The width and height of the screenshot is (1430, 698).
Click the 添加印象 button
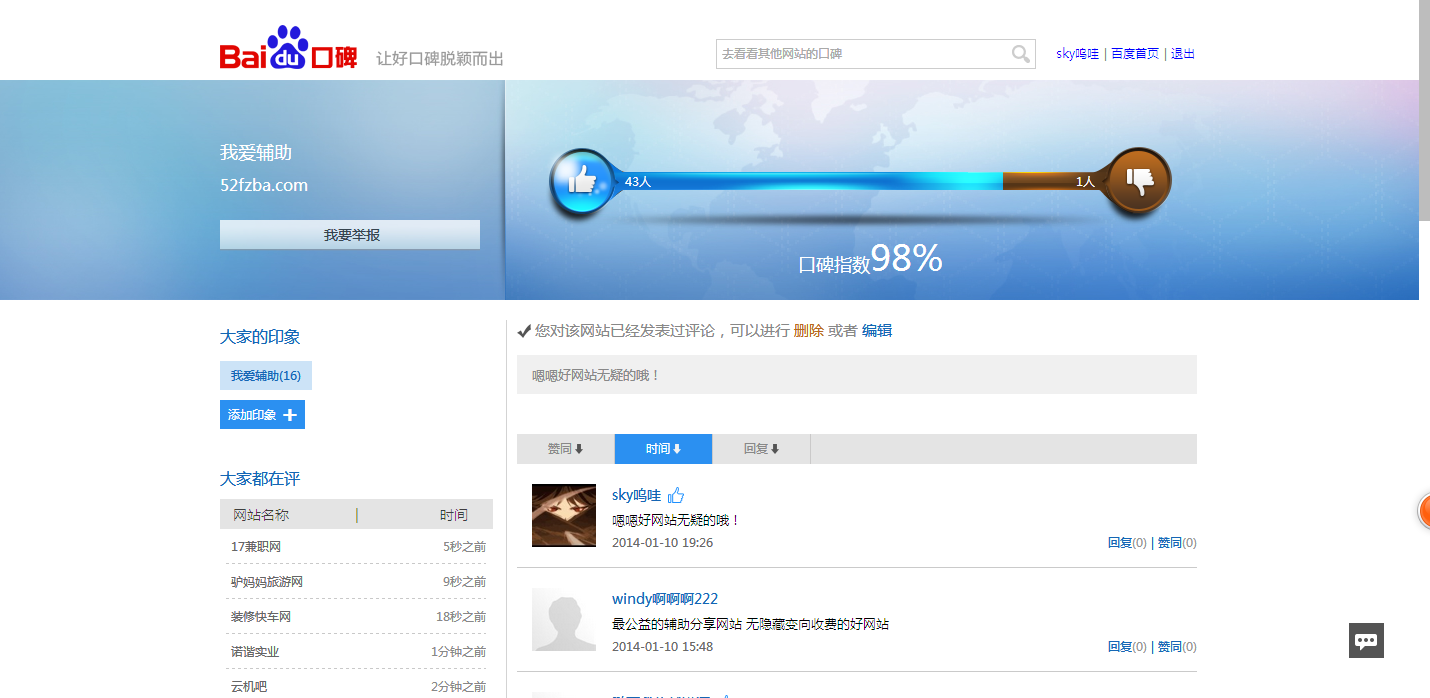(x=262, y=415)
